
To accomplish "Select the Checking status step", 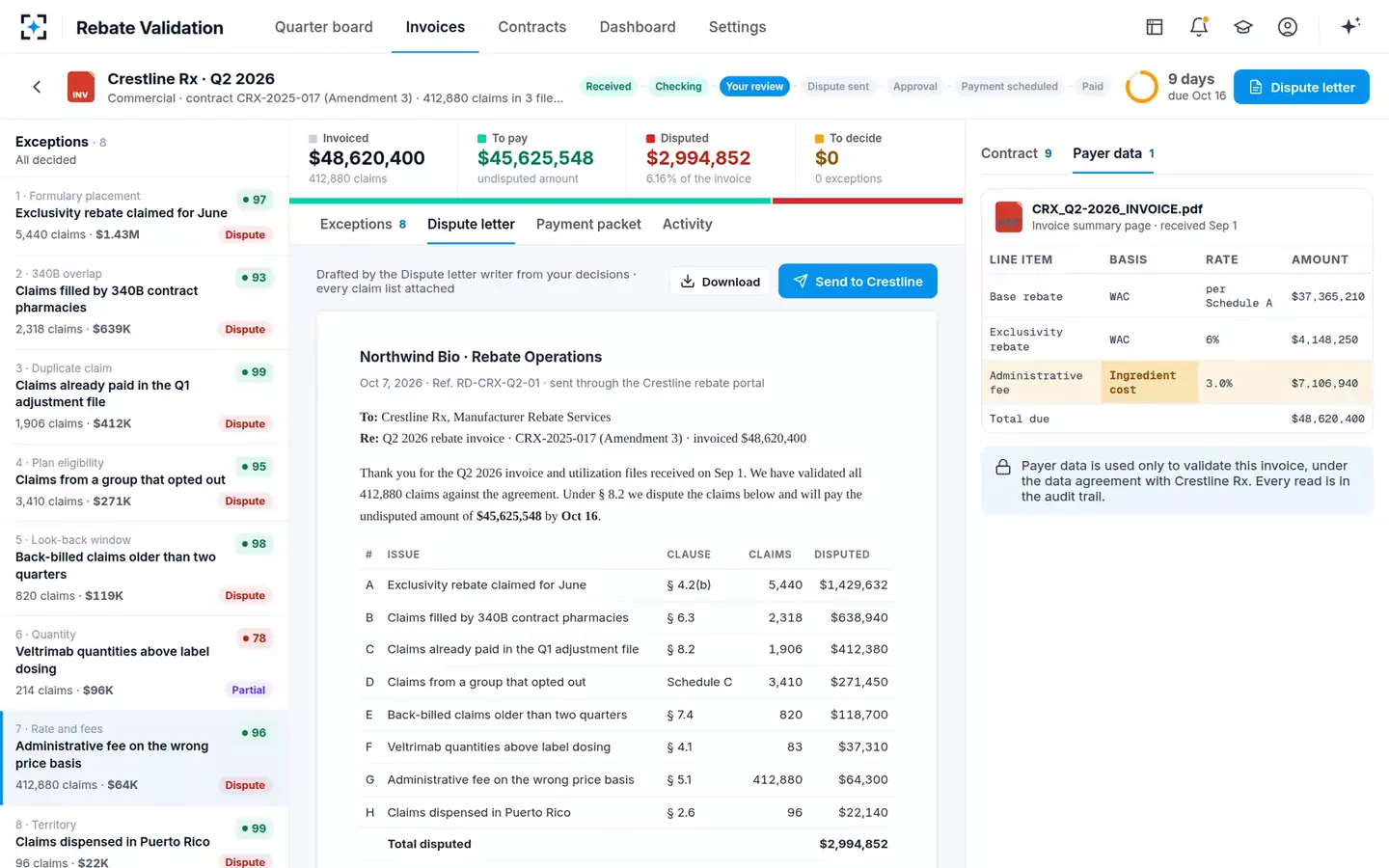I will pos(678,87).
